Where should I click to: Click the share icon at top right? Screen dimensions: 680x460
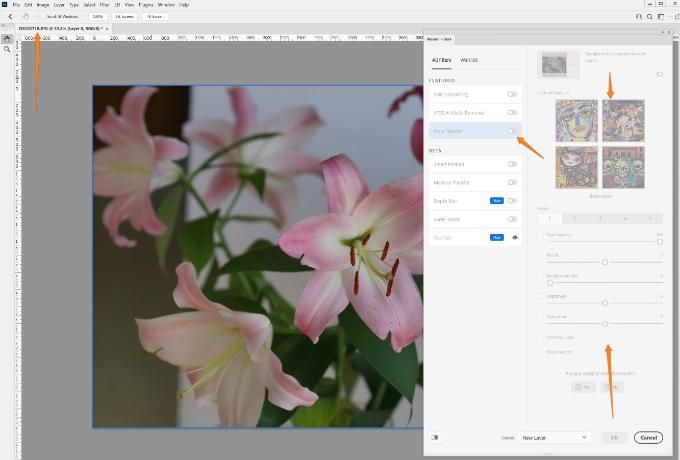point(676,16)
